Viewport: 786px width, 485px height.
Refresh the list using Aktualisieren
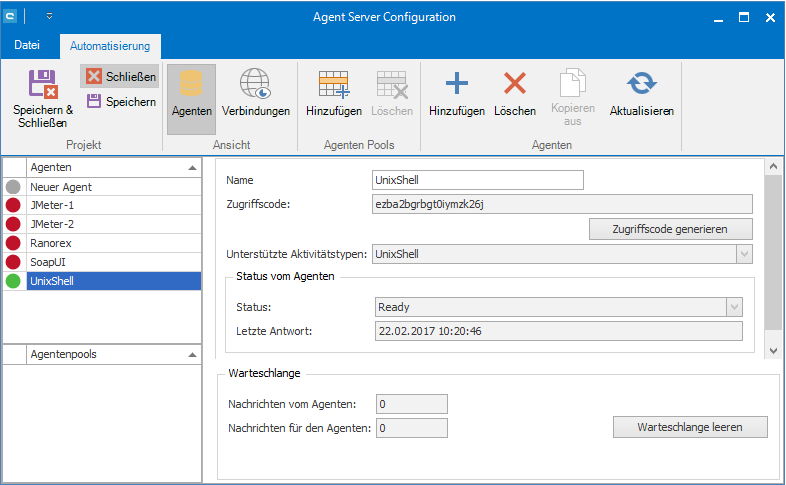(641, 86)
